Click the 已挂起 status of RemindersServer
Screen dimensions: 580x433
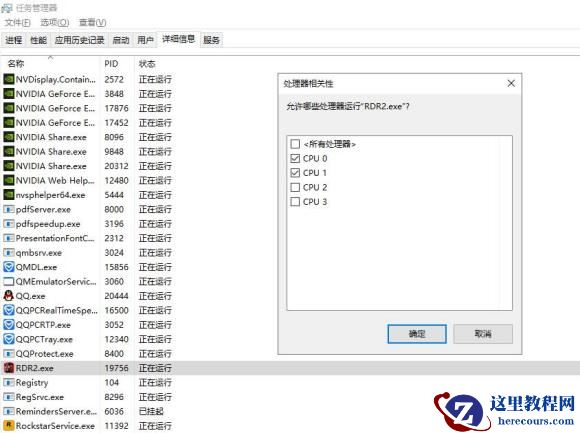(151, 411)
